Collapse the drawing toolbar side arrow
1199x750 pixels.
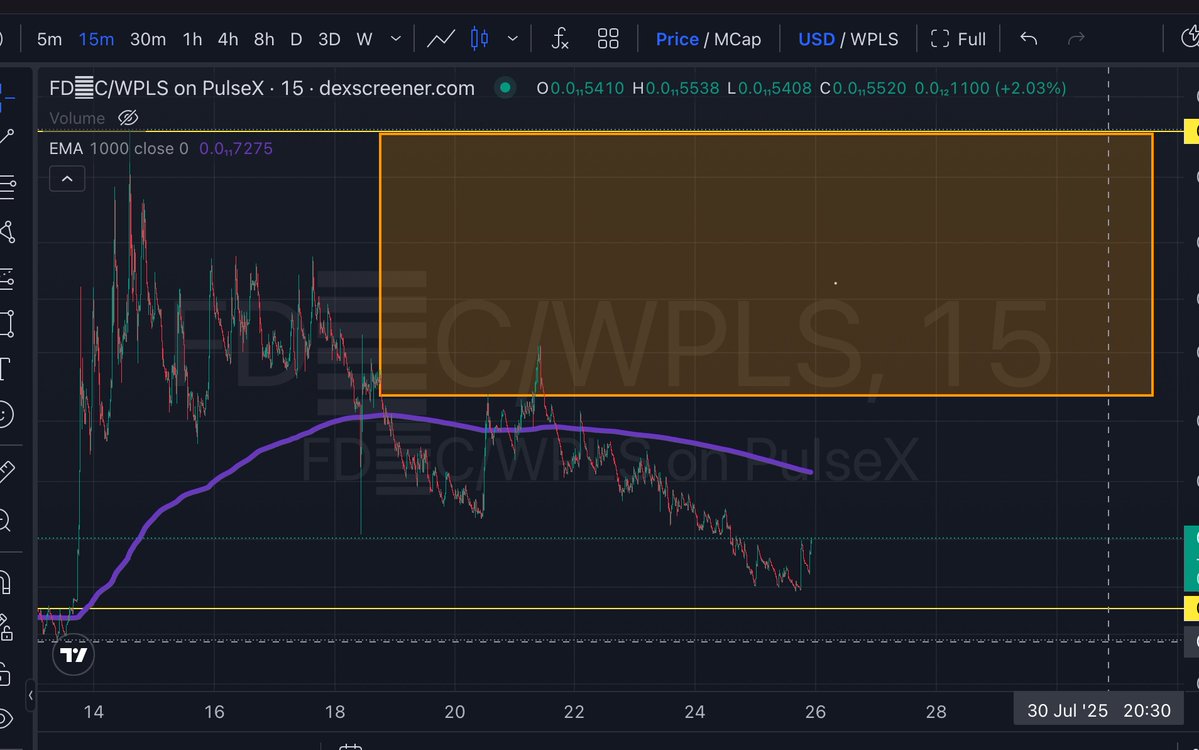[31, 695]
